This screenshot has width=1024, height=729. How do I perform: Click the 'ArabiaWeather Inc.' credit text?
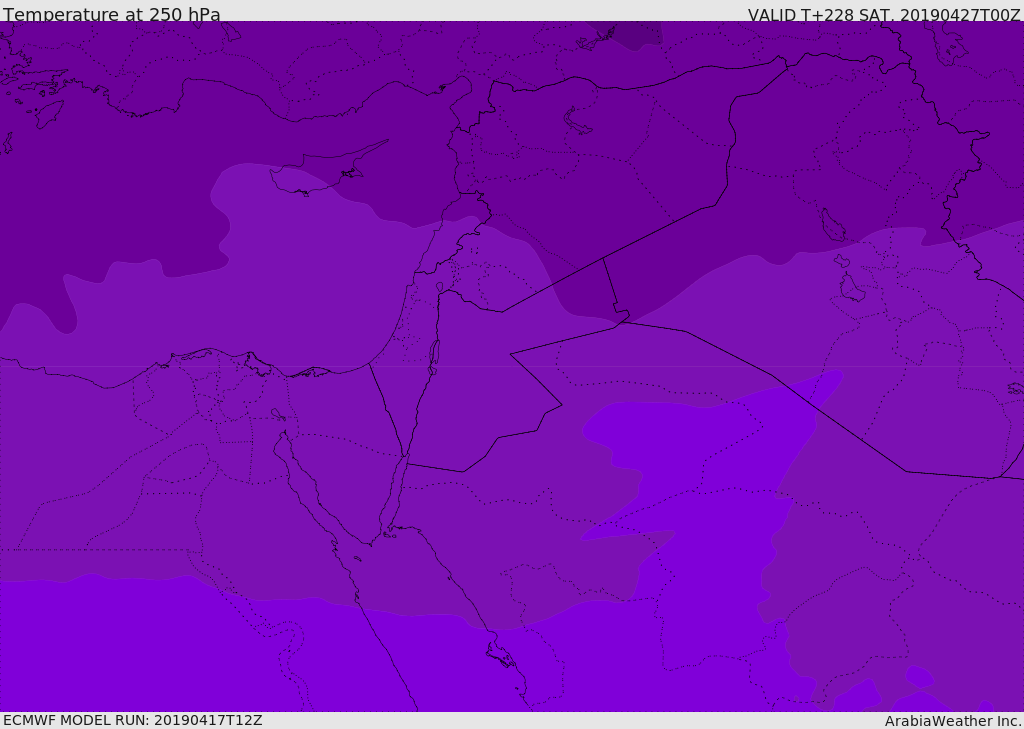pos(953,721)
